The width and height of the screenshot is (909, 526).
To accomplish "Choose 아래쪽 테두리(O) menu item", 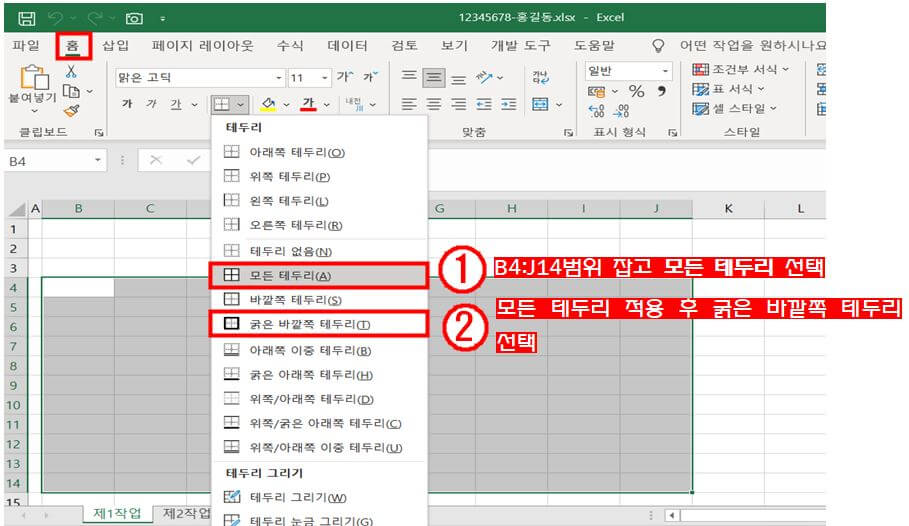I will (318, 152).
